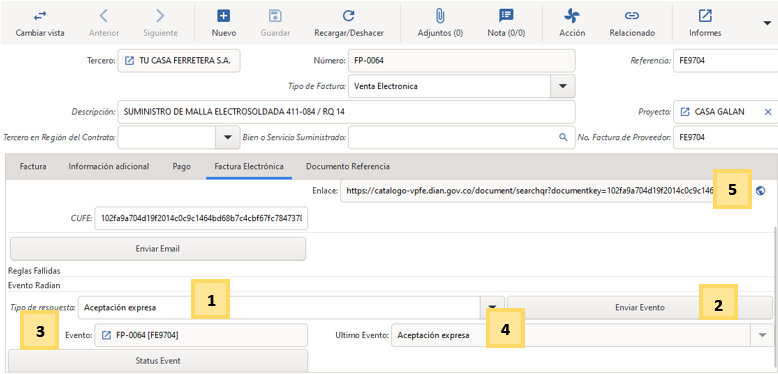Switch to Documento Referencia tab
The width and height of the screenshot is (778, 374).
(x=348, y=167)
